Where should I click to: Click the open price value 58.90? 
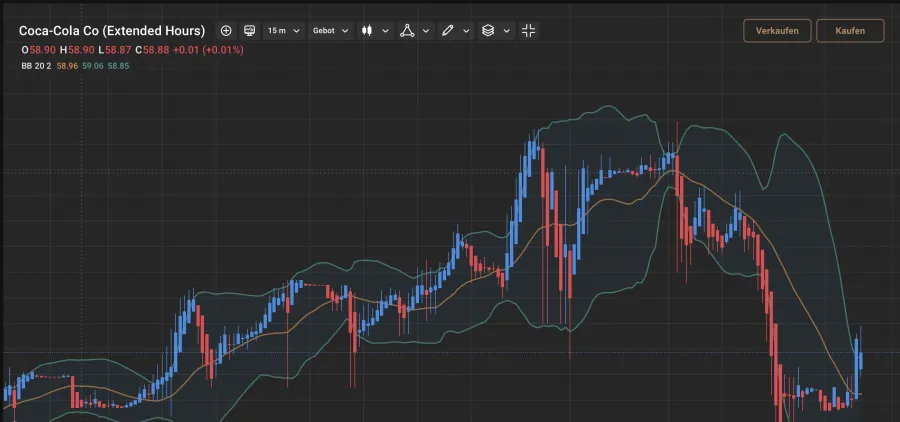pyautogui.click(x=42, y=50)
